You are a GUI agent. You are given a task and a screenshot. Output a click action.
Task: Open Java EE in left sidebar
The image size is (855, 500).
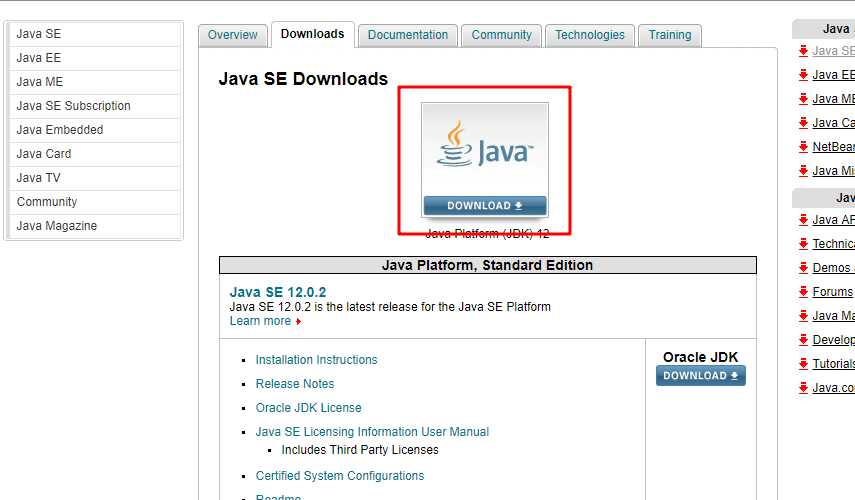[x=95, y=58]
